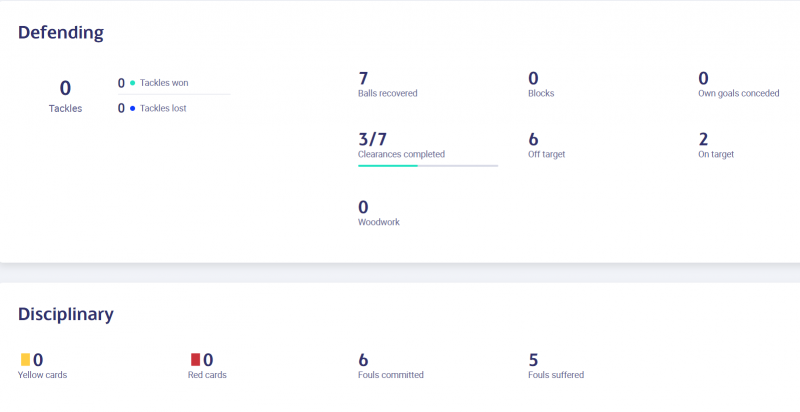Select the Defending section heading
800x412 pixels.
tap(61, 32)
